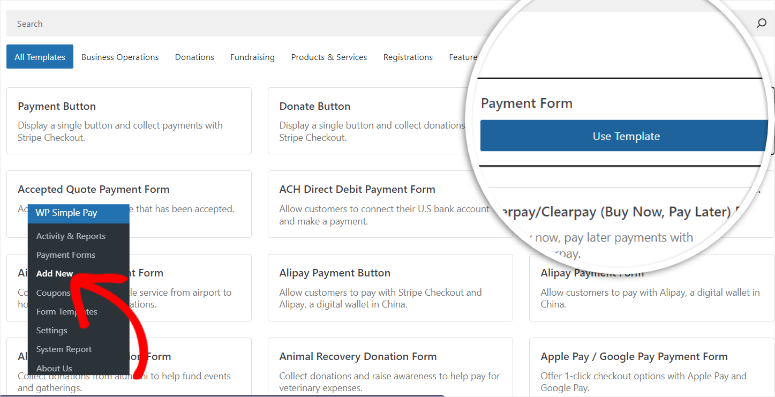
Task: Select the Payment Button template card
Action: point(129,121)
